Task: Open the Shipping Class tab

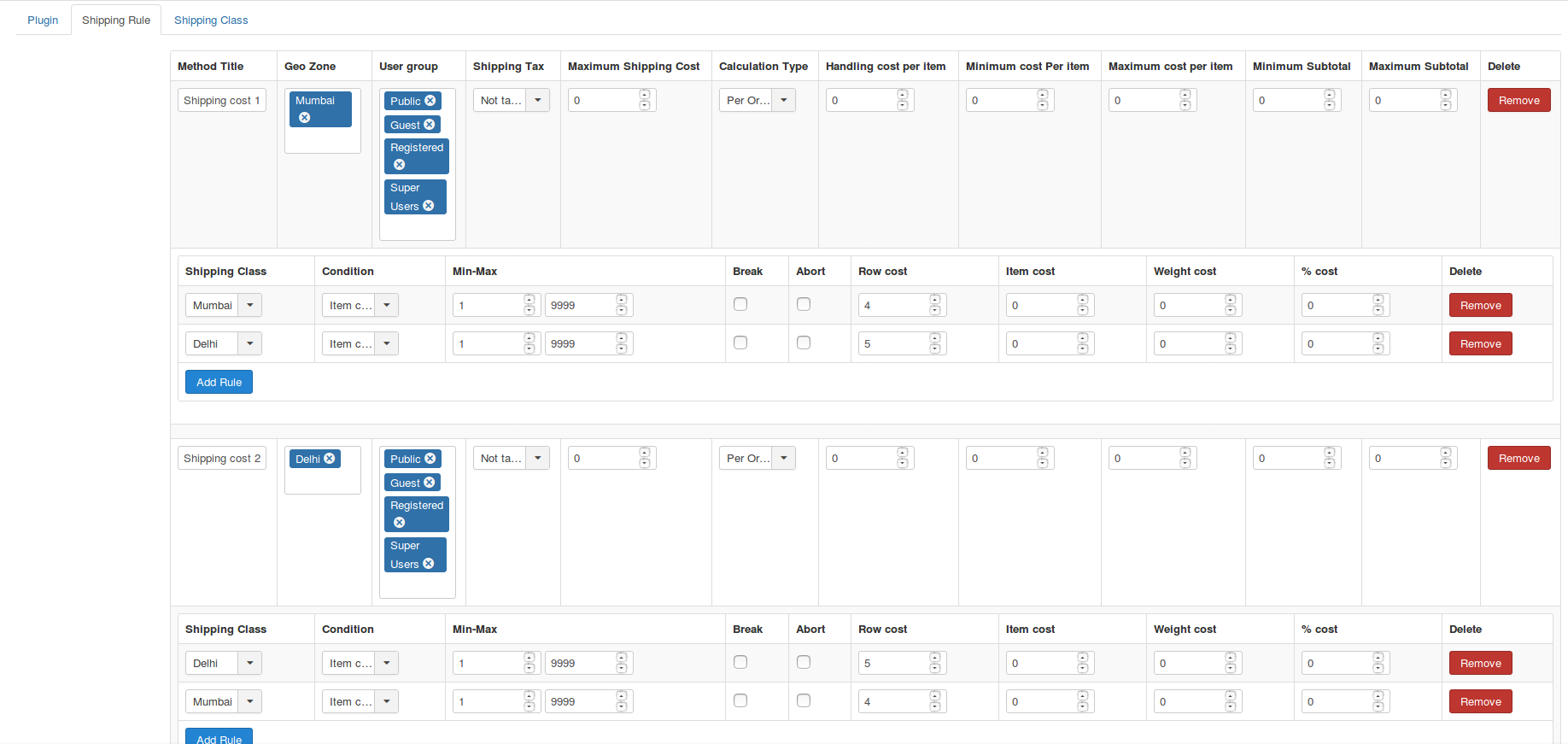Action: (211, 20)
